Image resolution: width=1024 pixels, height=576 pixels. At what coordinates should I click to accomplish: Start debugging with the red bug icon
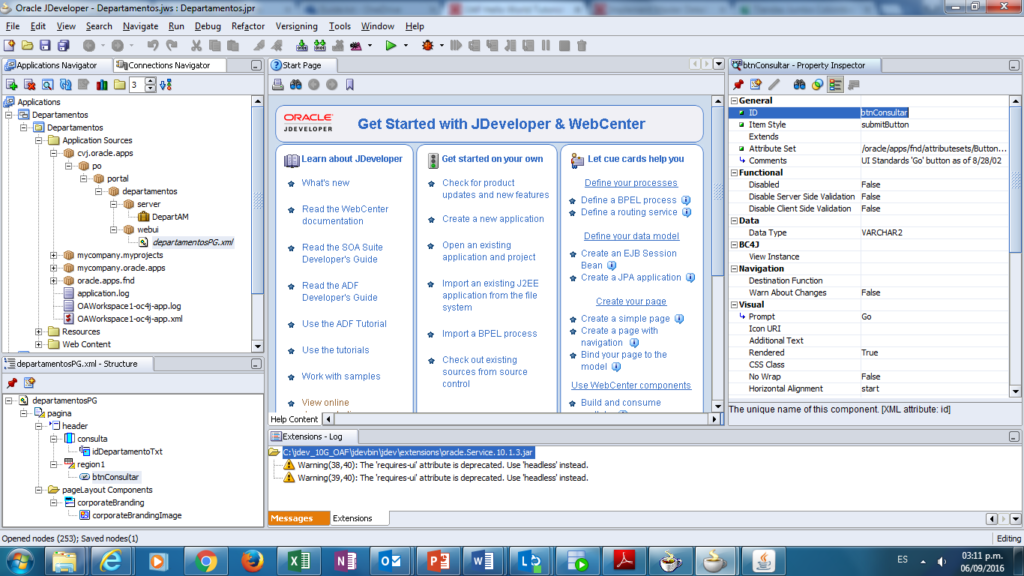click(428, 45)
